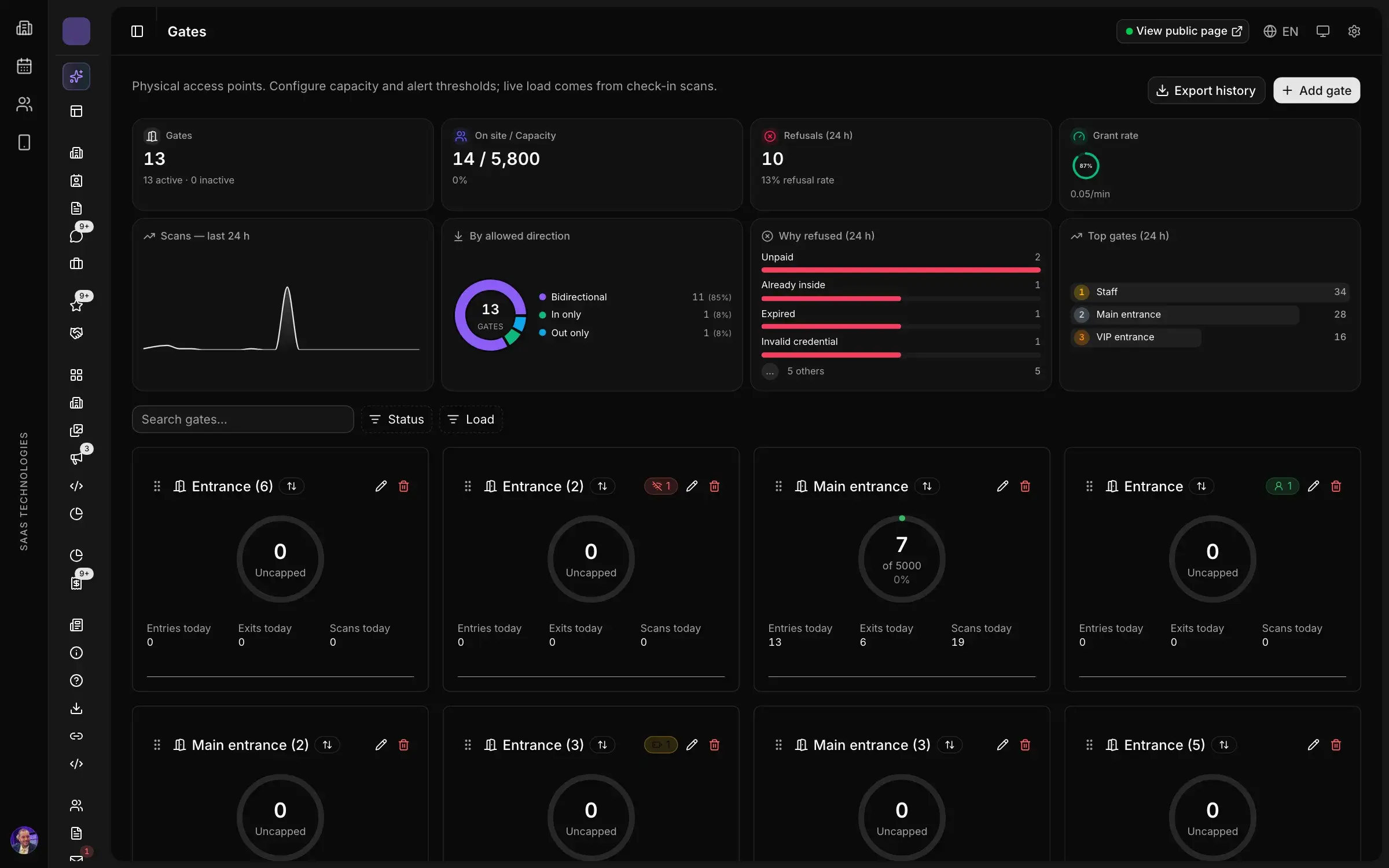This screenshot has height=868, width=1389.
Task: Open the EN language selector
Action: [1281, 31]
